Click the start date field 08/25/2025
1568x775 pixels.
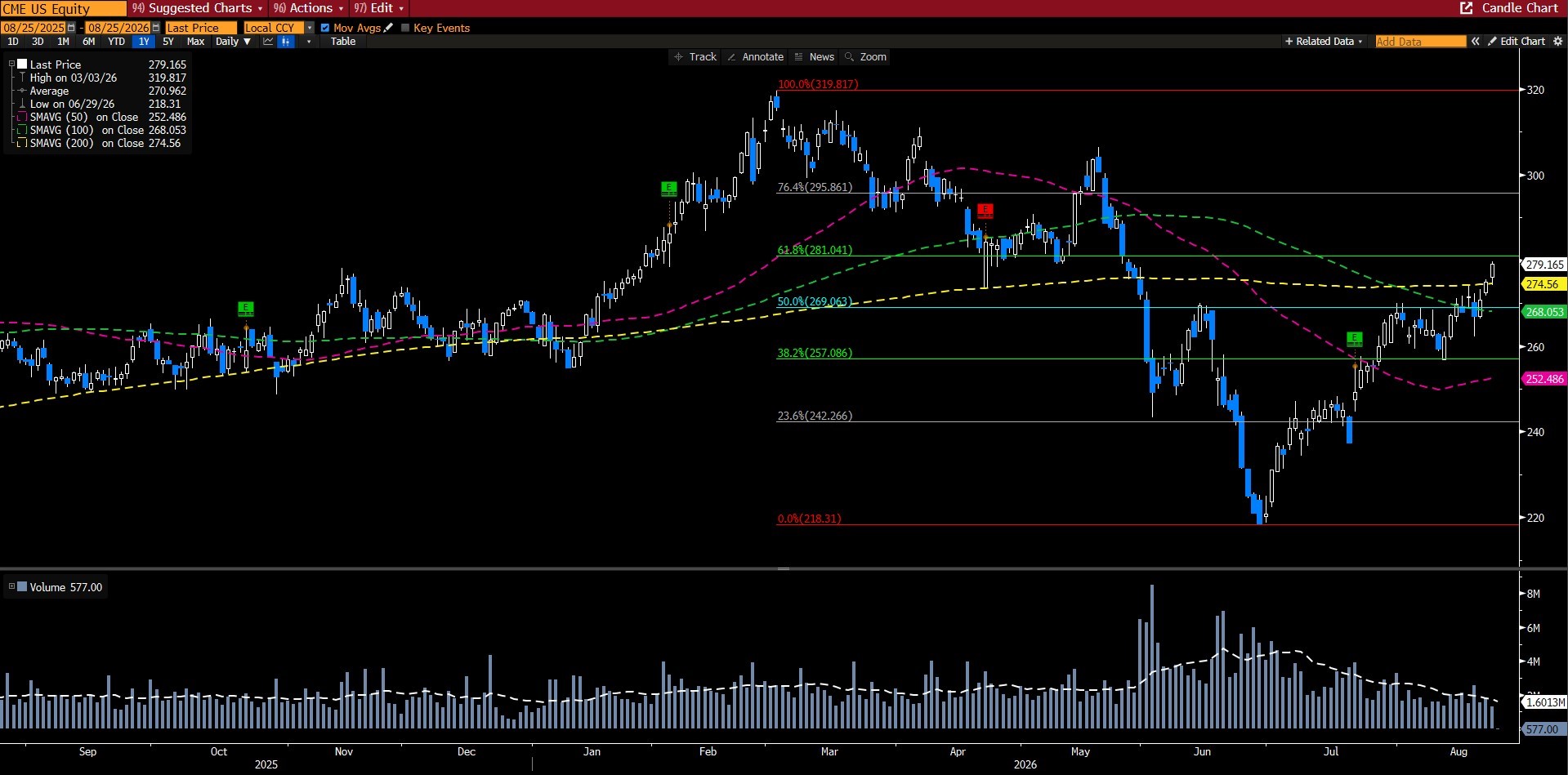coord(34,28)
